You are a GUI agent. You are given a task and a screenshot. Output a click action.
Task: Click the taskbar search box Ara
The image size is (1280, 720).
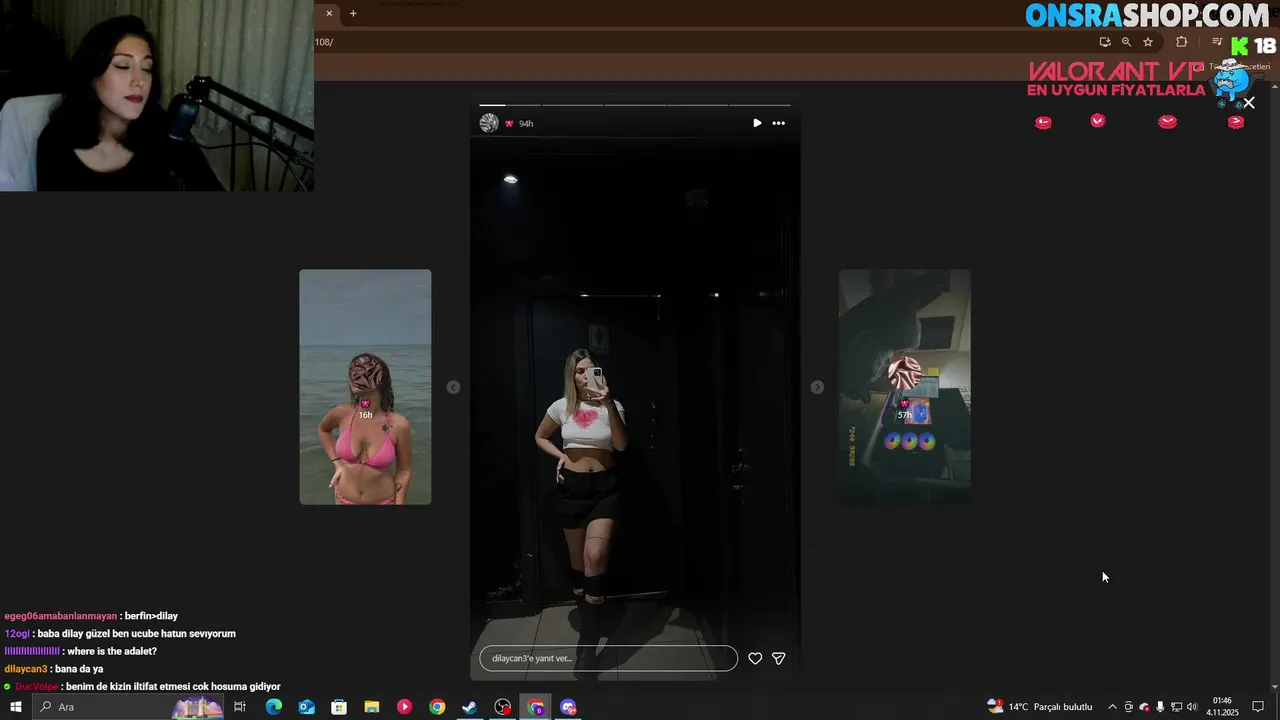pyautogui.click(x=130, y=707)
